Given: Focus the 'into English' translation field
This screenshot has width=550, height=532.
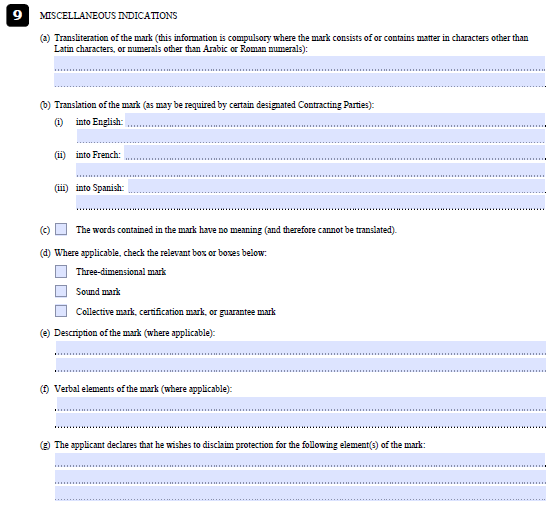Looking at the screenshot, I should click(335, 120).
